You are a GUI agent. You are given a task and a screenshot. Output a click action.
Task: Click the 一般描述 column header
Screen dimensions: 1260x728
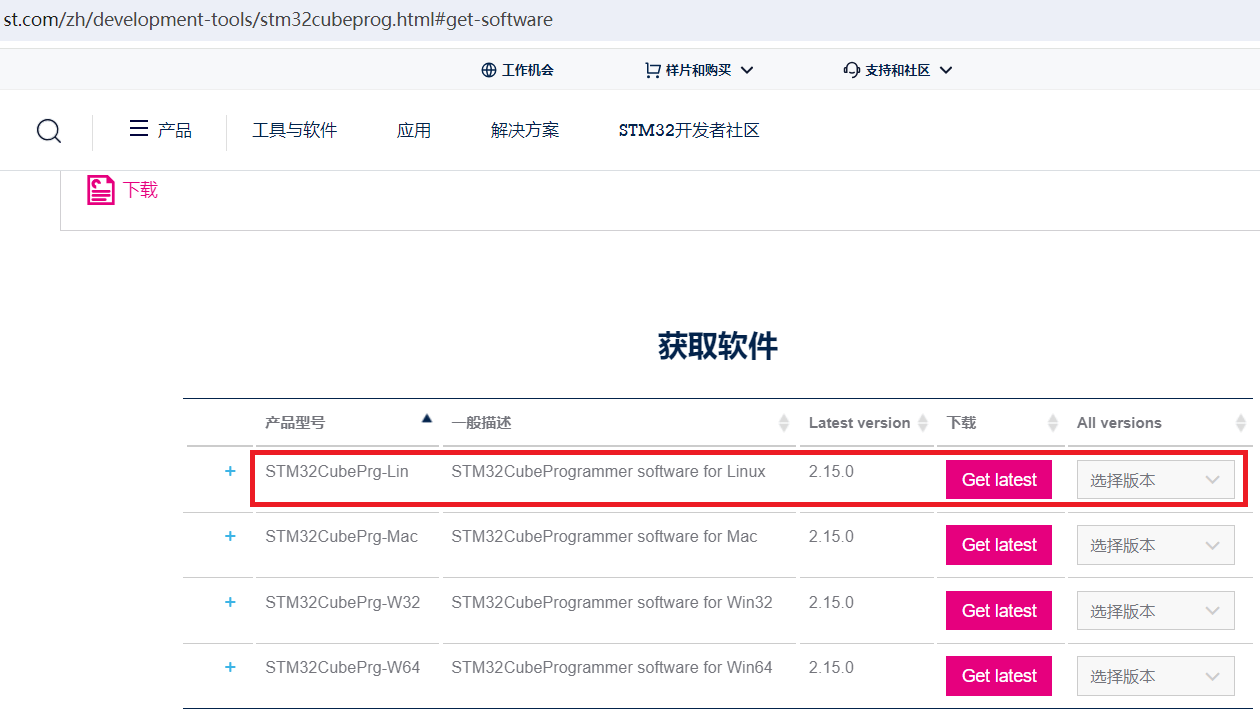[x=481, y=423]
